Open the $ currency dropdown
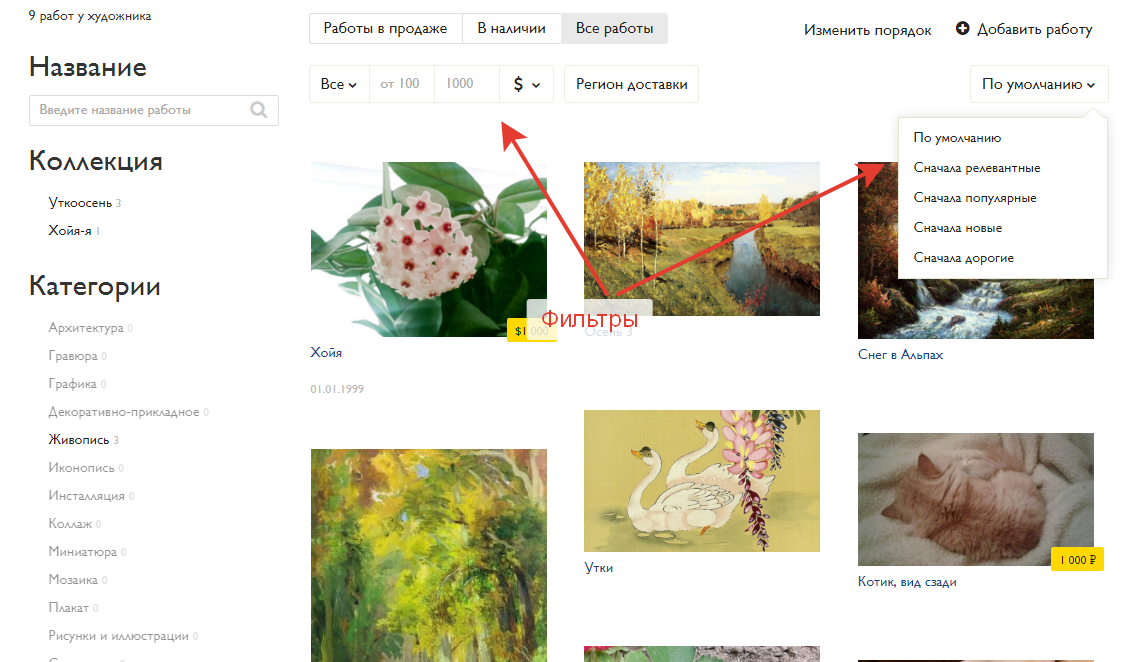This screenshot has height=662, width=1144. point(526,85)
